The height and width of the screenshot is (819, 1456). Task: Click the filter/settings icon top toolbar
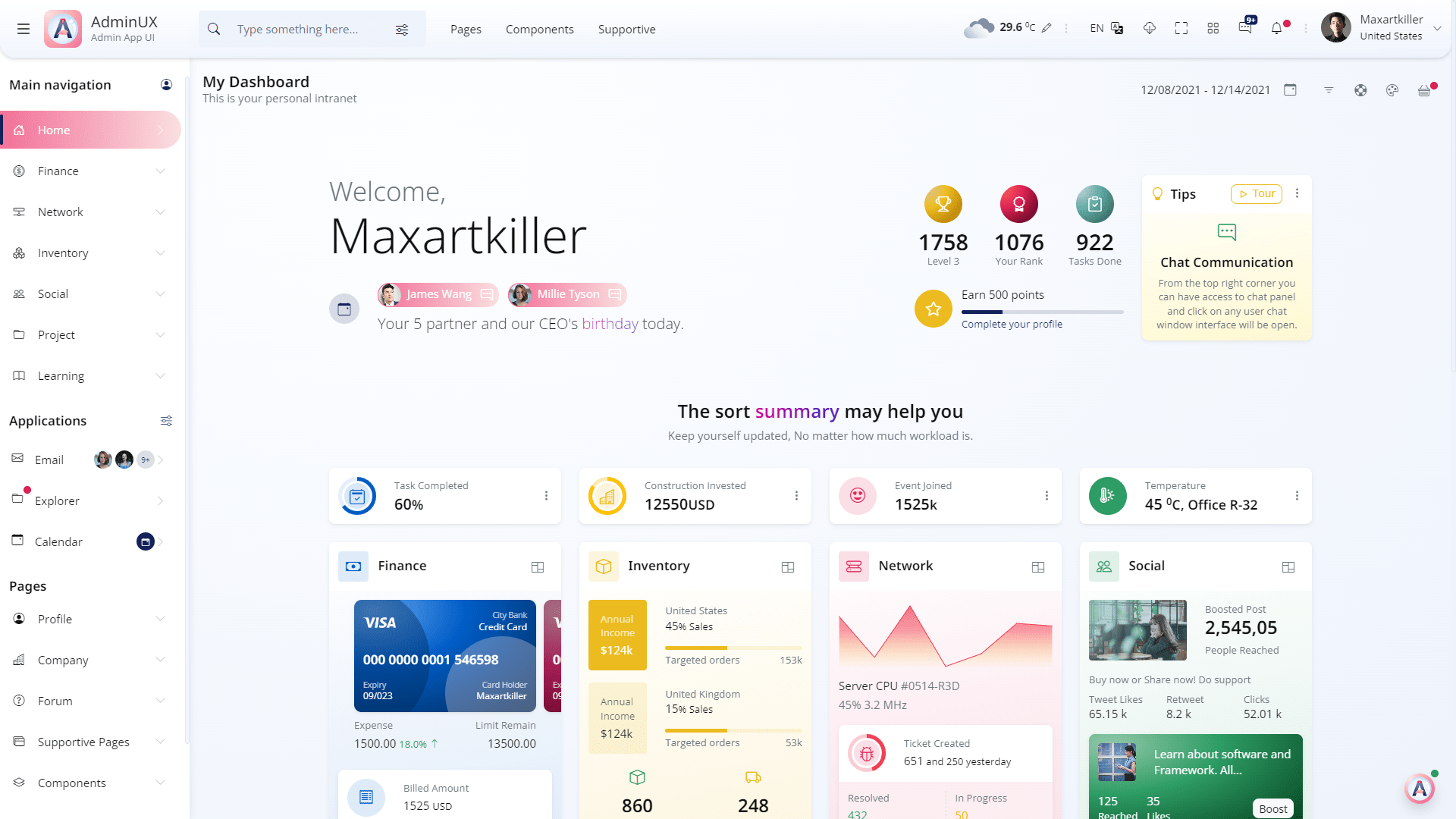point(404,29)
